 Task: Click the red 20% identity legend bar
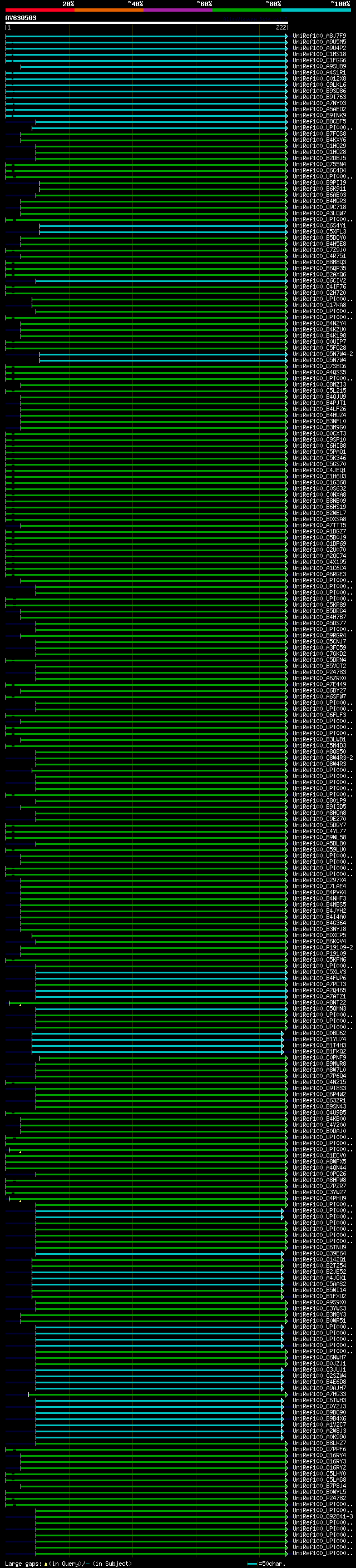[x=39, y=10]
